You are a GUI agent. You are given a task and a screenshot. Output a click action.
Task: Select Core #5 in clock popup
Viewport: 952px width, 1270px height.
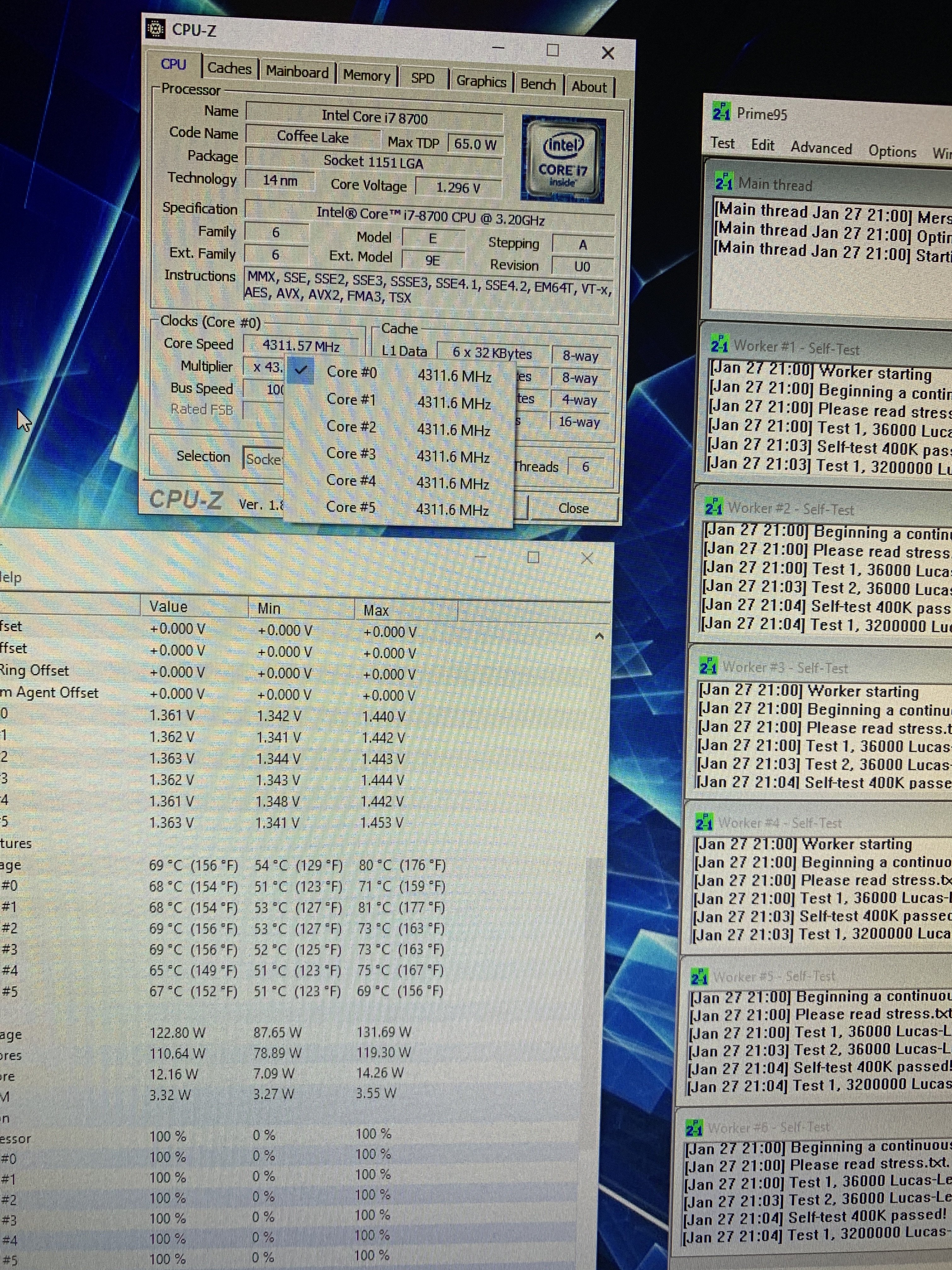(x=398, y=508)
